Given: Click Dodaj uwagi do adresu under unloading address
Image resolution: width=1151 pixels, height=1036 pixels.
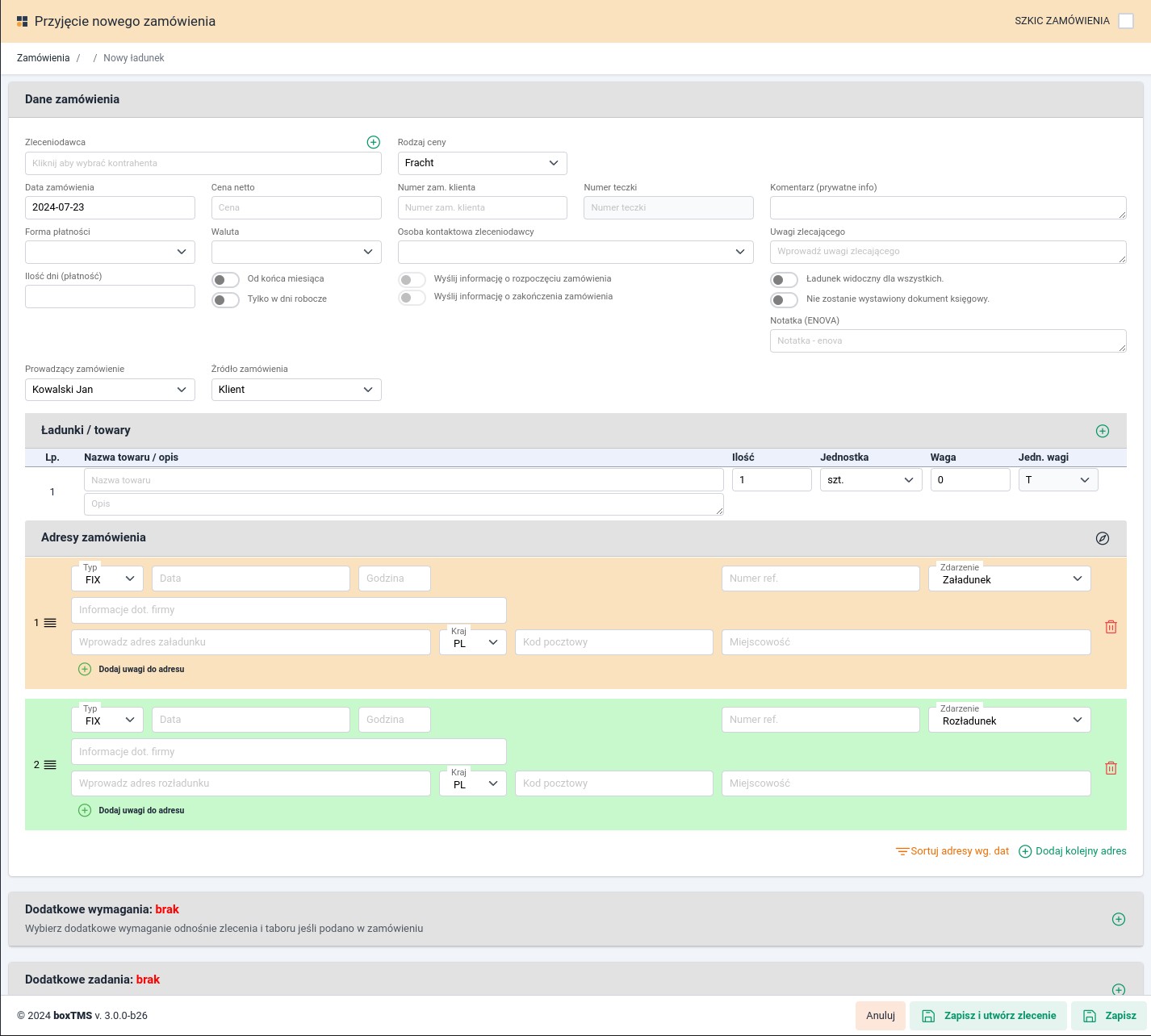Looking at the screenshot, I should pyautogui.click(x=132, y=810).
